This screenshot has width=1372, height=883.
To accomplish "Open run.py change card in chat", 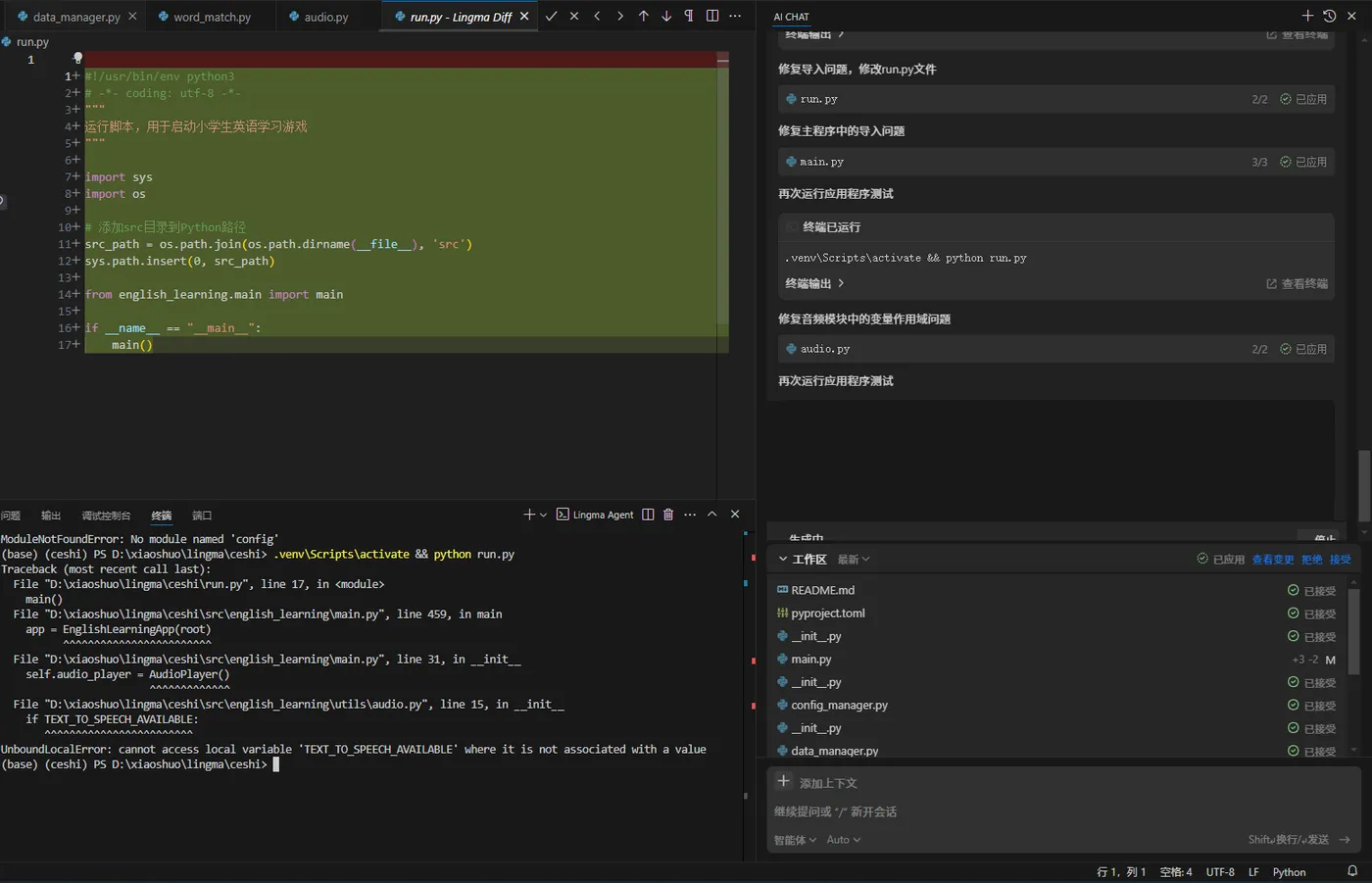I will [x=1056, y=99].
